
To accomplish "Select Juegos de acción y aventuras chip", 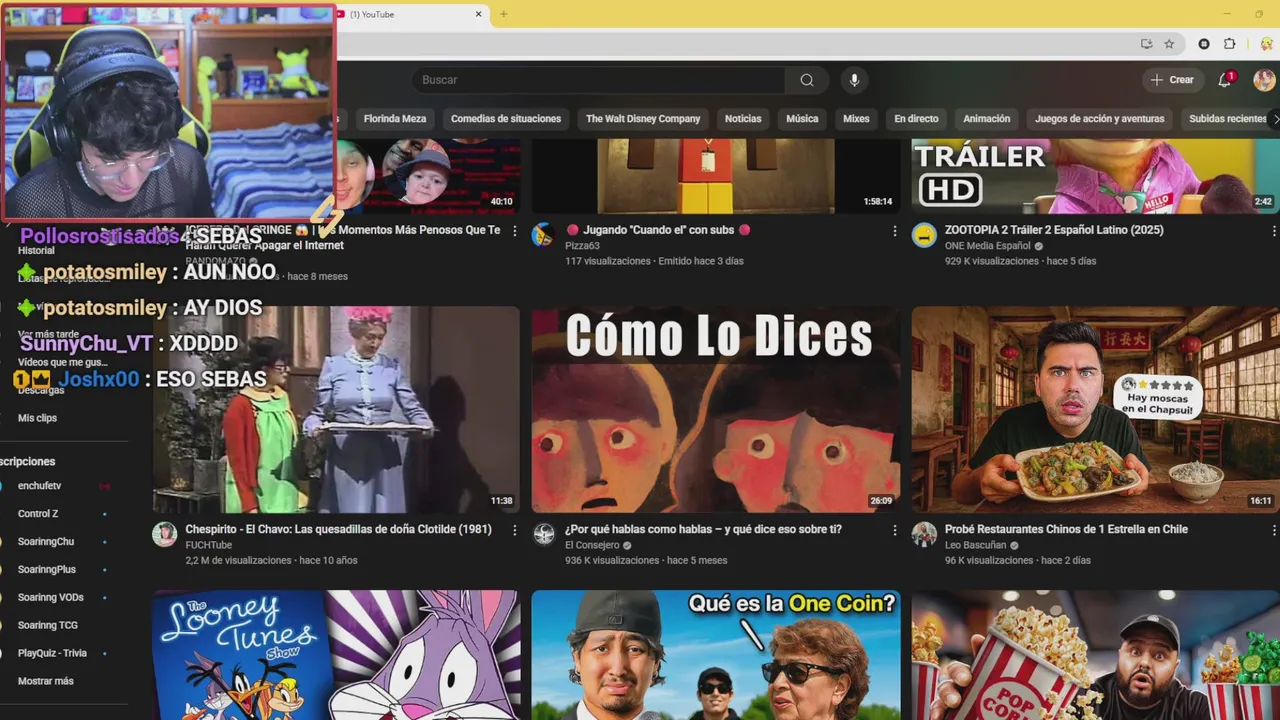I will [1100, 119].
